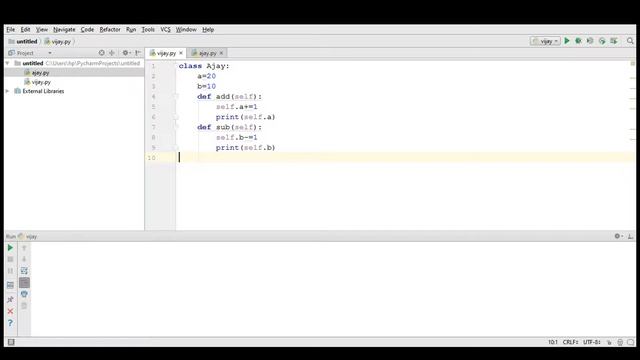Click code line 'def add(self):'
The height and width of the screenshot is (360, 640).
[x=229, y=97]
